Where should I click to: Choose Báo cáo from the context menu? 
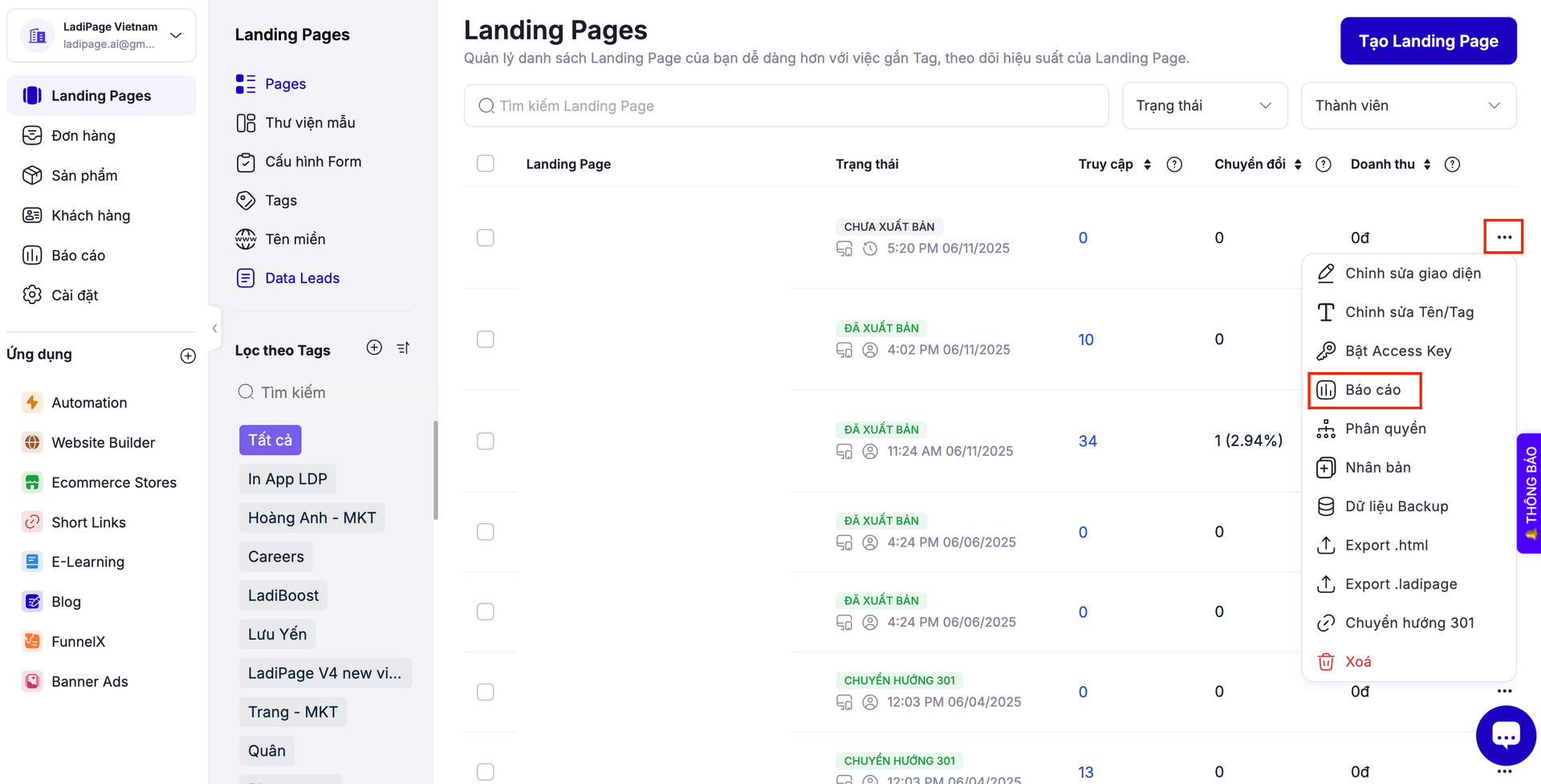[x=1372, y=390]
